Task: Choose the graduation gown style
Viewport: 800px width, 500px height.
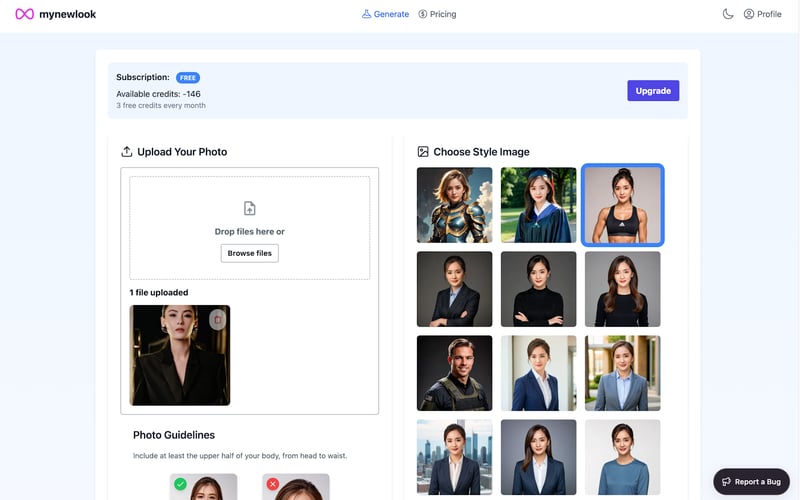Action: (x=539, y=205)
